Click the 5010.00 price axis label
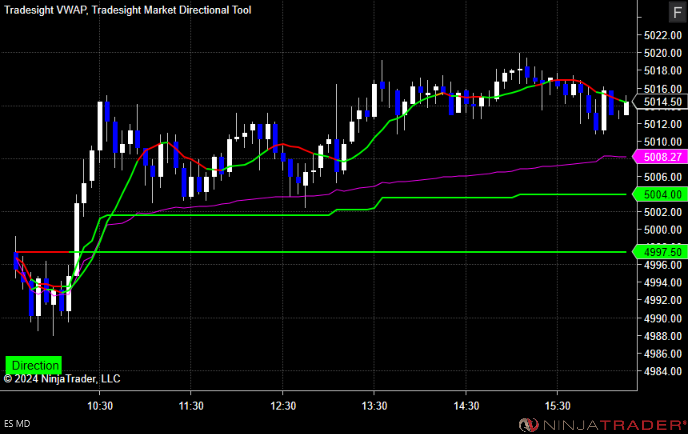688x434 pixels. point(663,142)
